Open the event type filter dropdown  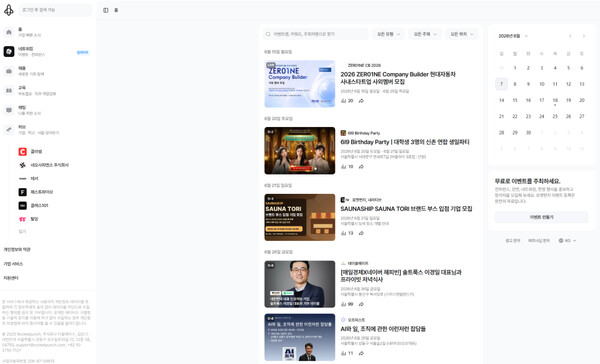388,34
